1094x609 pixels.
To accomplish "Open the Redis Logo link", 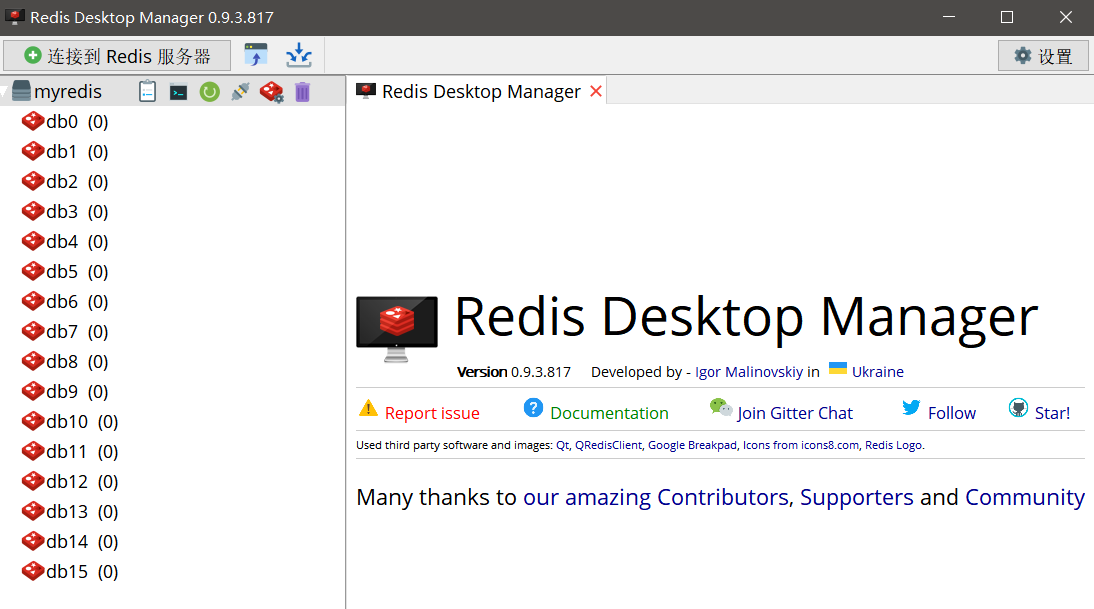I will [893, 445].
